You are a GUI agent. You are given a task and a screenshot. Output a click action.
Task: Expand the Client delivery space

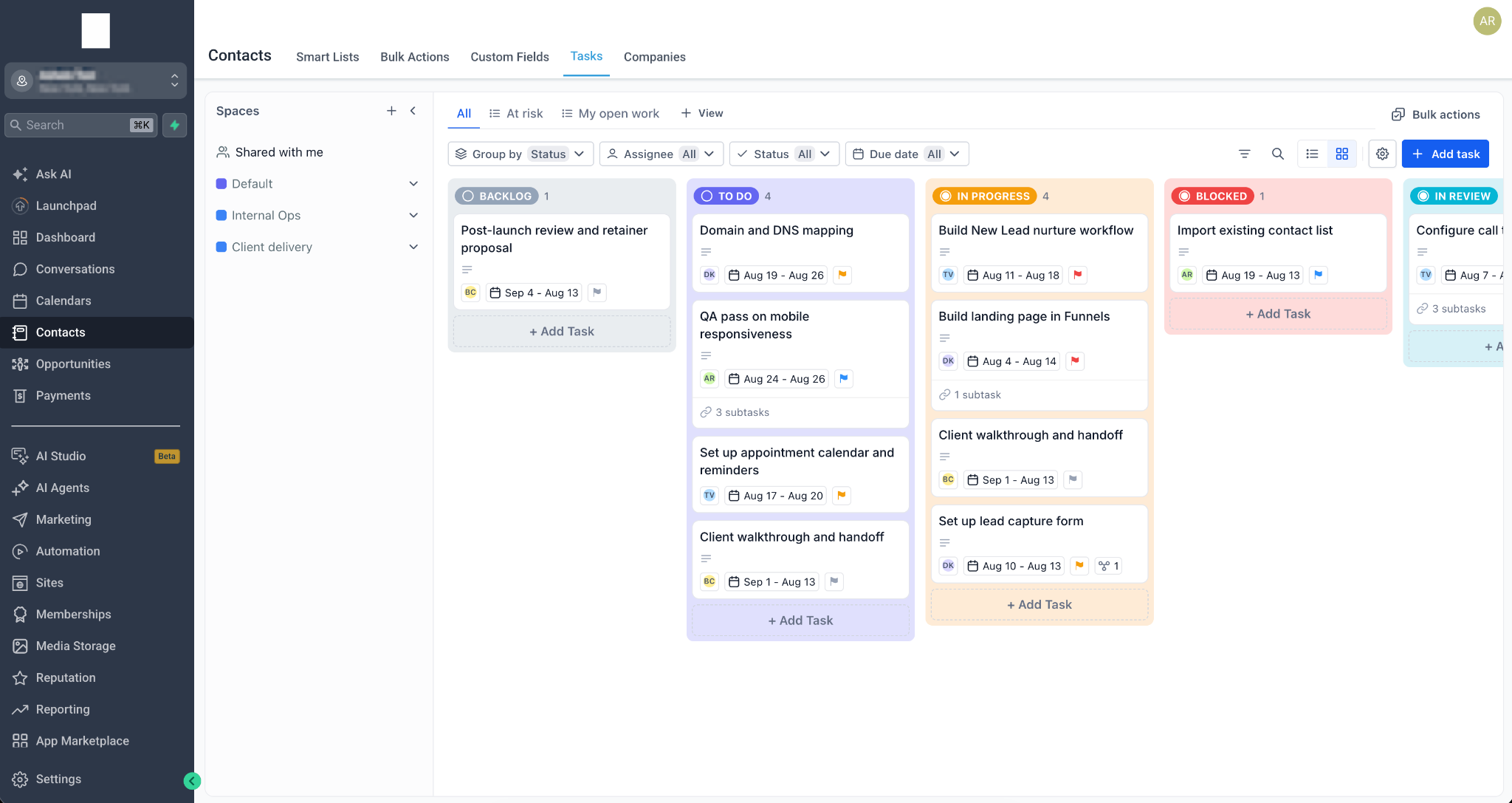pyautogui.click(x=413, y=247)
